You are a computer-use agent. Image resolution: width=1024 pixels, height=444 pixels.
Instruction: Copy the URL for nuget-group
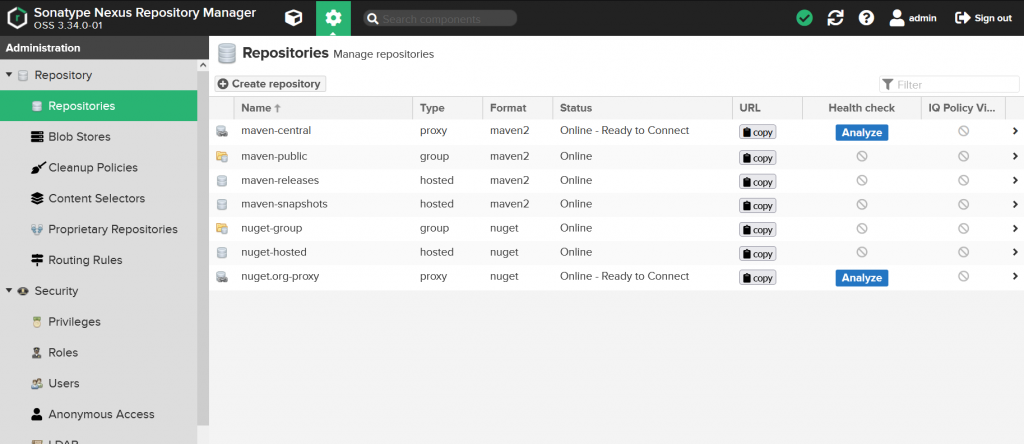(758, 230)
